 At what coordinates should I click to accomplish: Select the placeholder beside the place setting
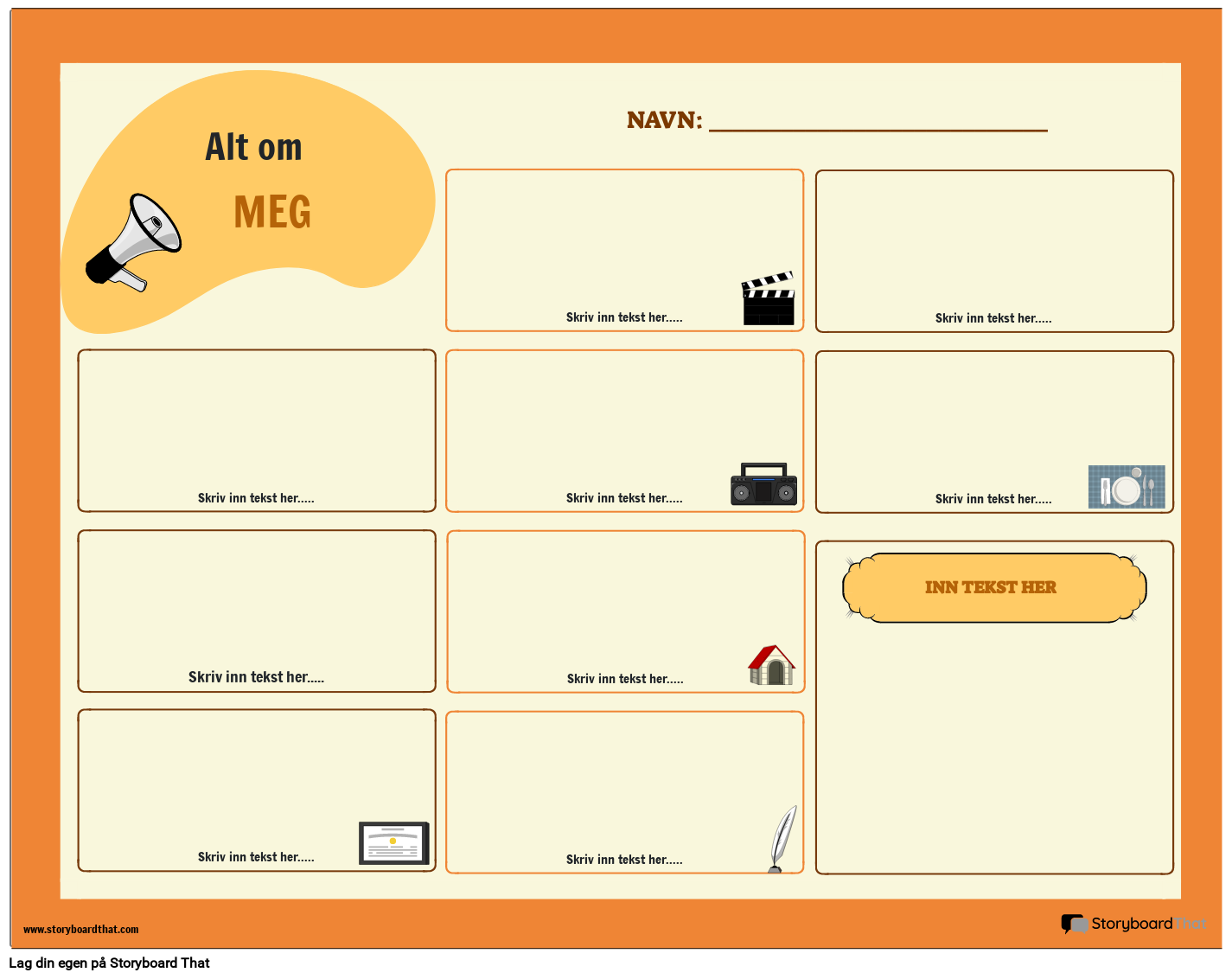[x=993, y=498]
